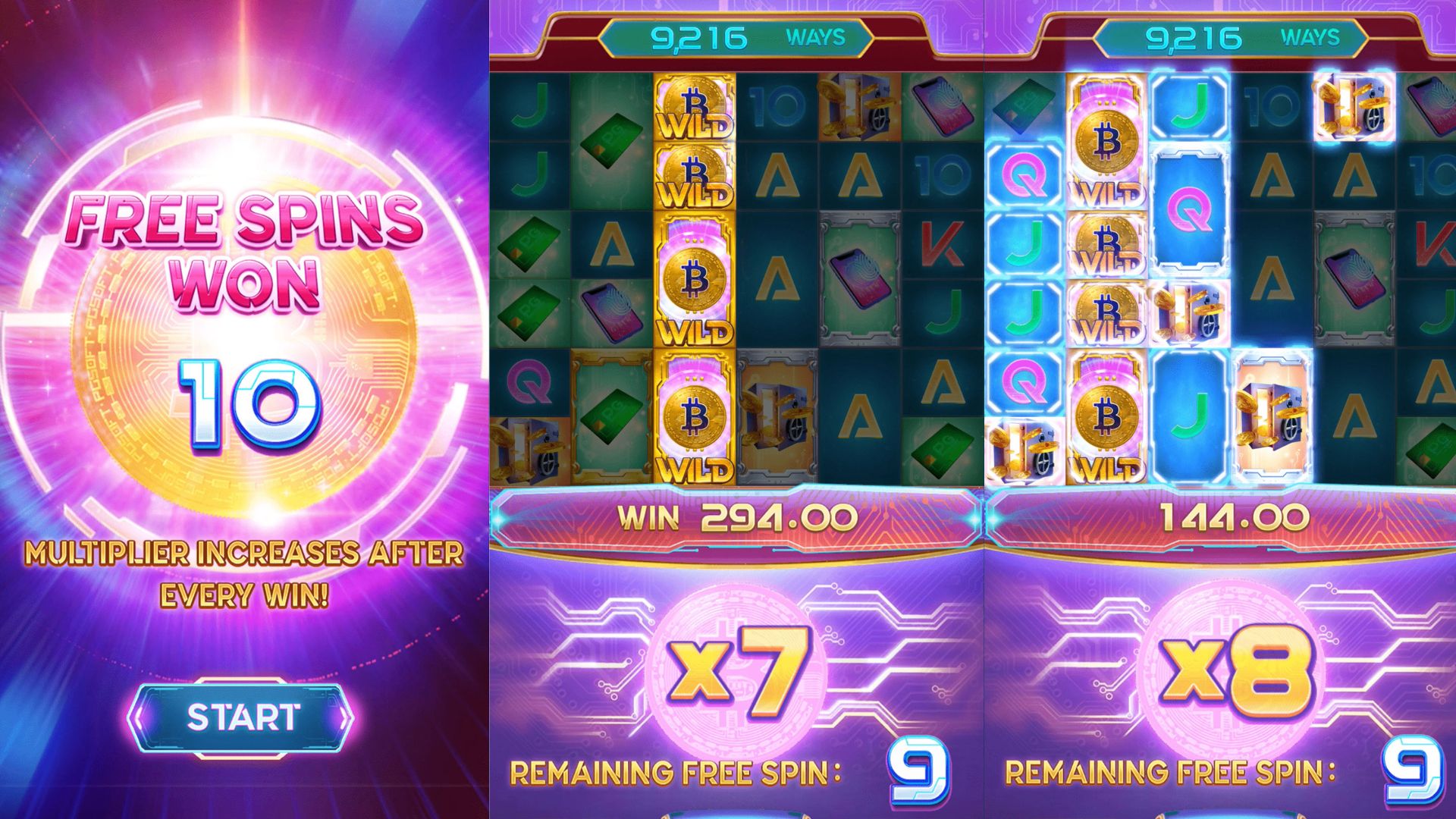Click the Multiplier Increases After Every Win text

coord(244,574)
